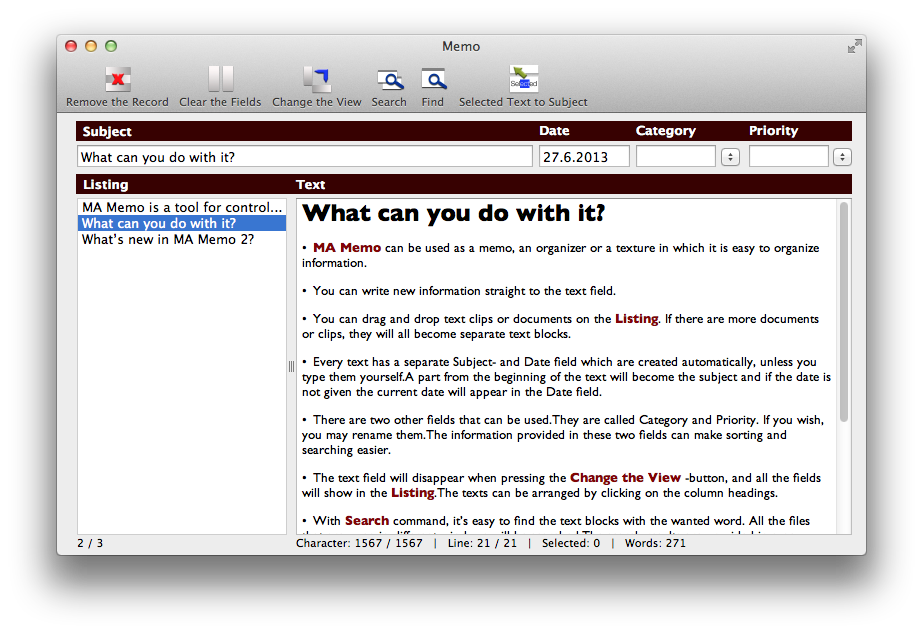Click the Clear the Fields icon
Image resolution: width=923 pixels, height=634 pixels.
220,80
